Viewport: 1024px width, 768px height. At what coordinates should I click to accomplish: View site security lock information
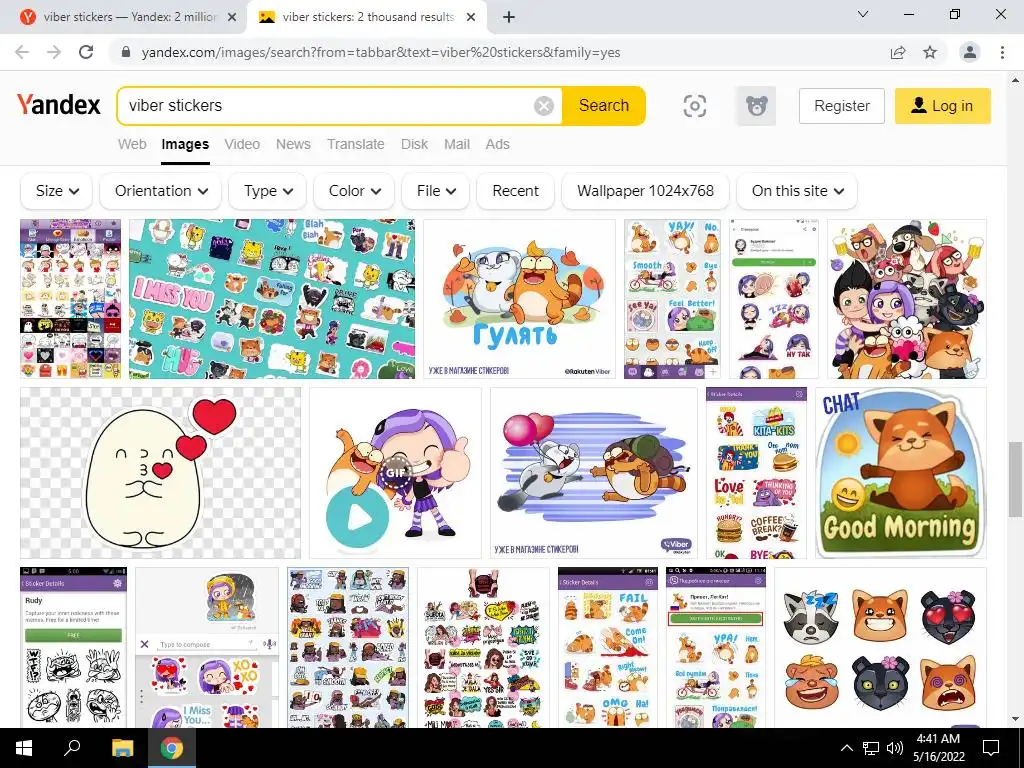[x=126, y=52]
